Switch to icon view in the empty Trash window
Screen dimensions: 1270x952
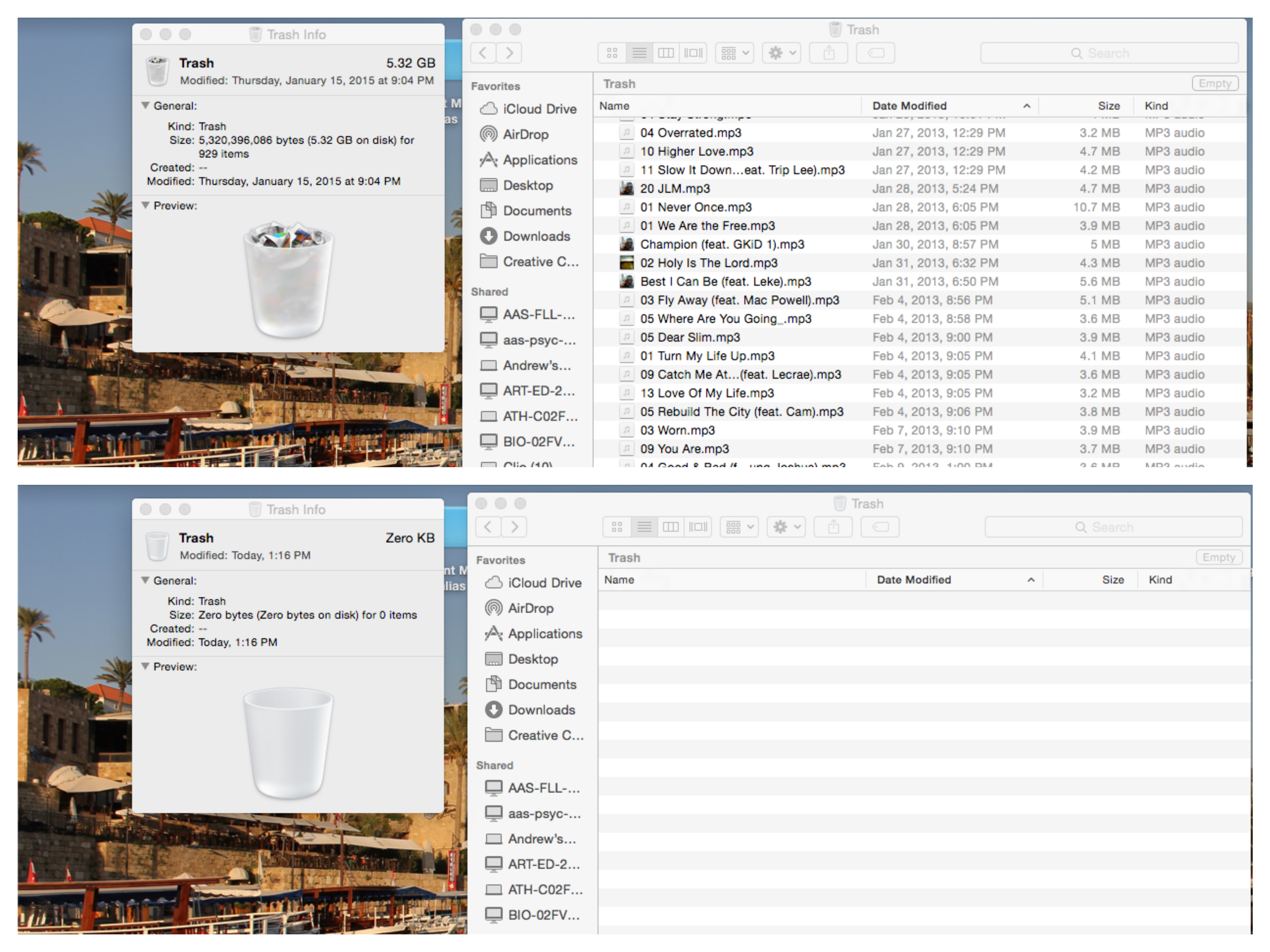click(617, 527)
